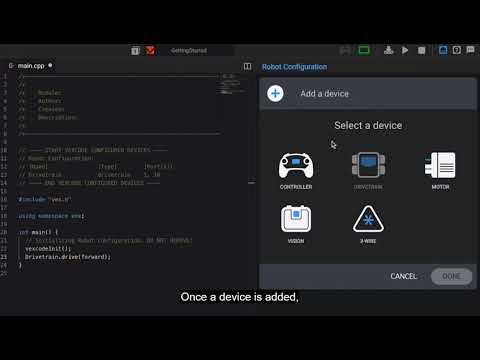Screen dimensions: 480x360
Task: Select the 3-Wire device
Action: point(368,224)
